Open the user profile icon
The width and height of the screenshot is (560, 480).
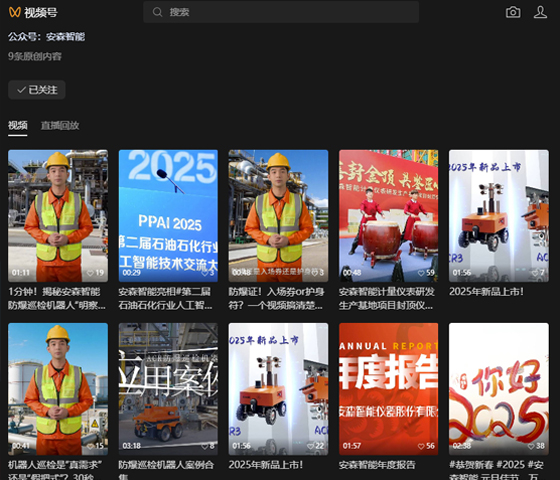click(x=540, y=12)
